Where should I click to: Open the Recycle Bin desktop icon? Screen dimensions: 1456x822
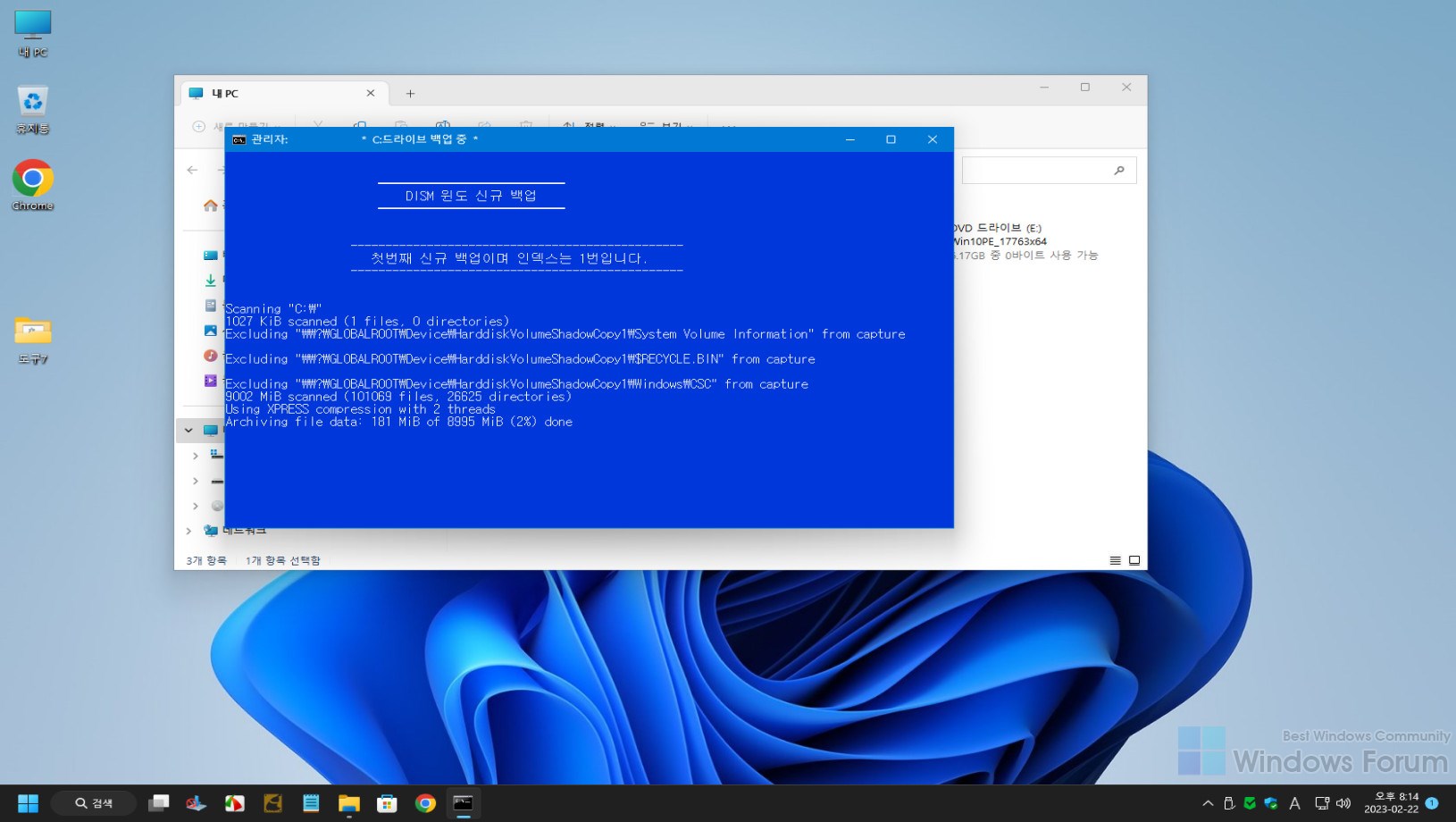coord(32,110)
